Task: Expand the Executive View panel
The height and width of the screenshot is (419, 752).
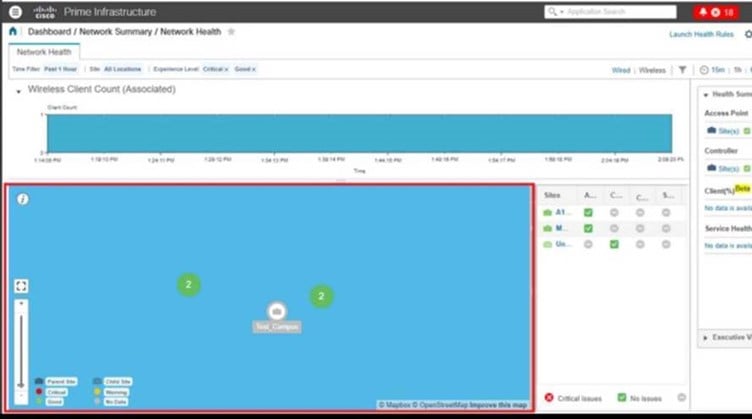Action: click(x=705, y=338)
